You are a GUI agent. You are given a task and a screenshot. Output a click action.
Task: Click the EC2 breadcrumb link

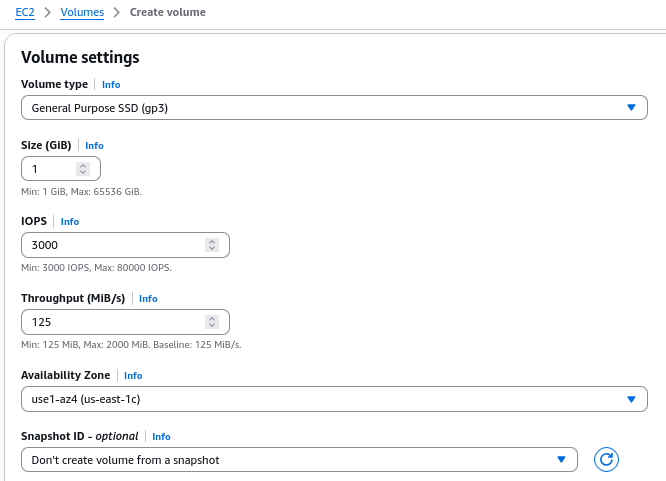25,13
